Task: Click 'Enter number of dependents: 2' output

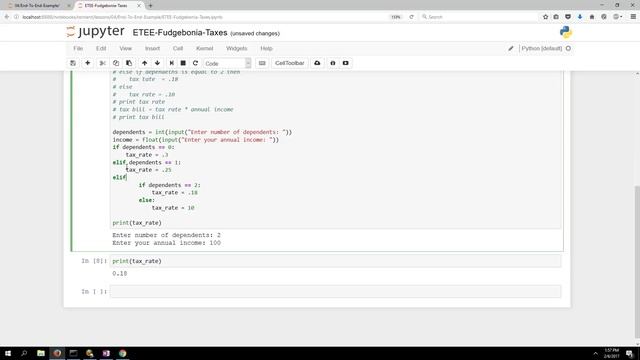Action: [x=167, y=235]
